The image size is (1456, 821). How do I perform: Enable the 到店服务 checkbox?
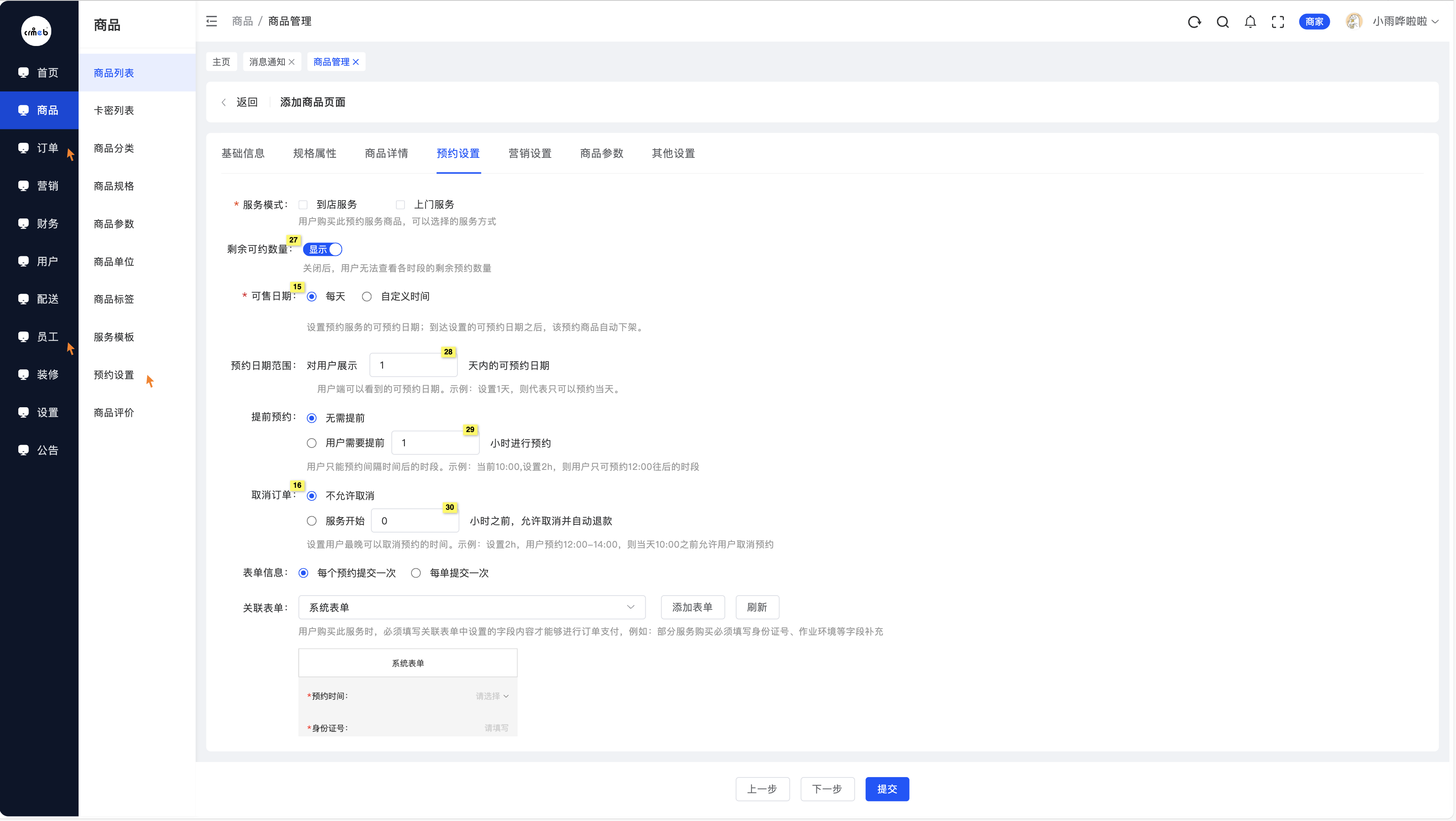[x=303, y=205]
